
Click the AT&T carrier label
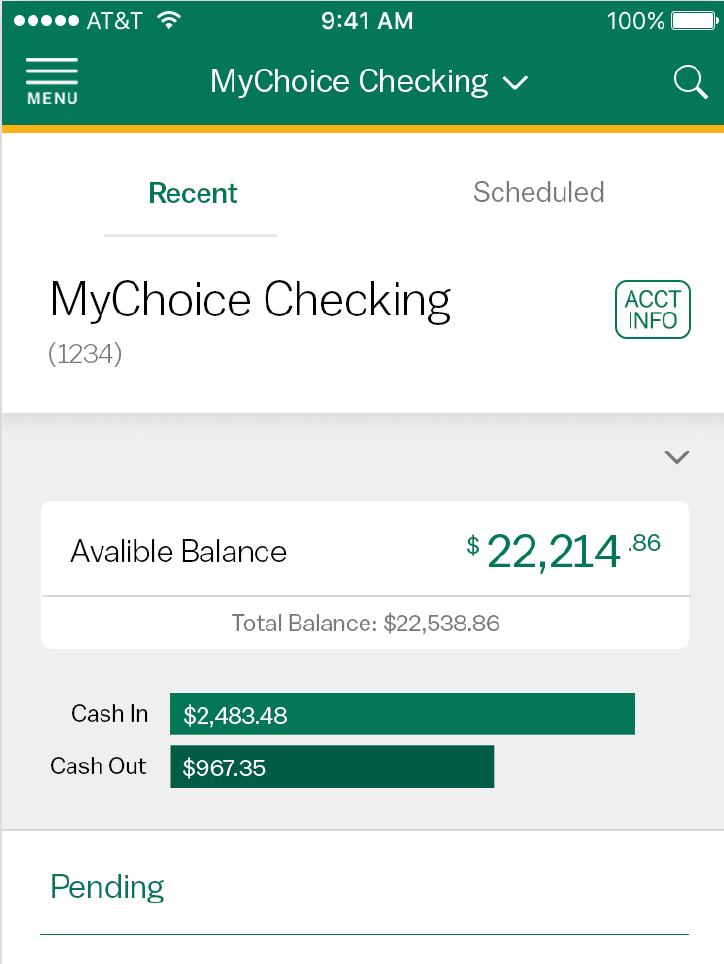click(116, 21)
